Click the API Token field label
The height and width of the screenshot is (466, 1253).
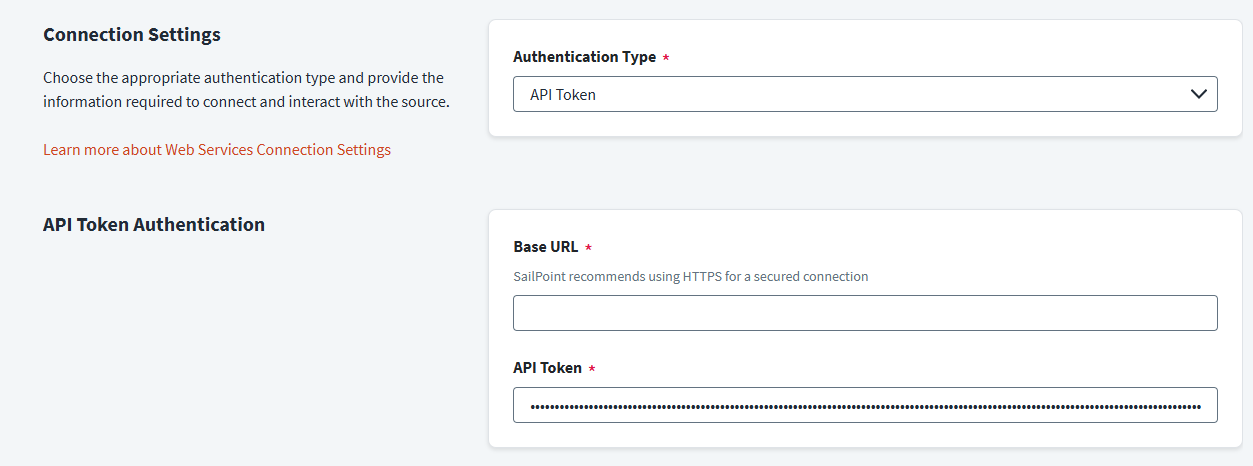point(547,368)
